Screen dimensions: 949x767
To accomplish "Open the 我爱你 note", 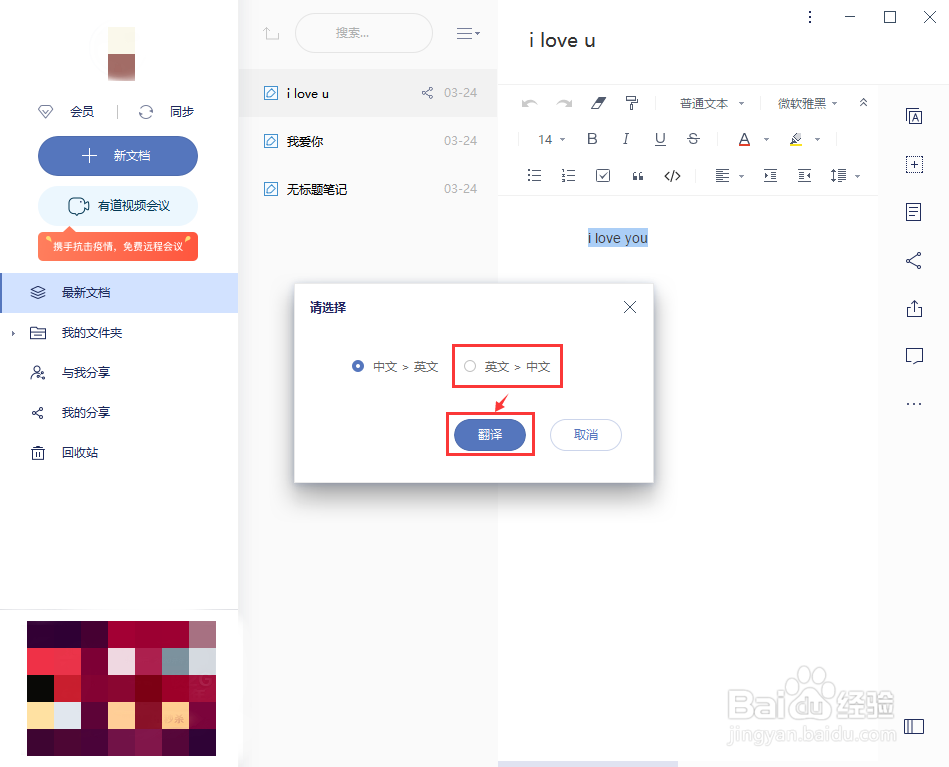I will coord(368,141).
